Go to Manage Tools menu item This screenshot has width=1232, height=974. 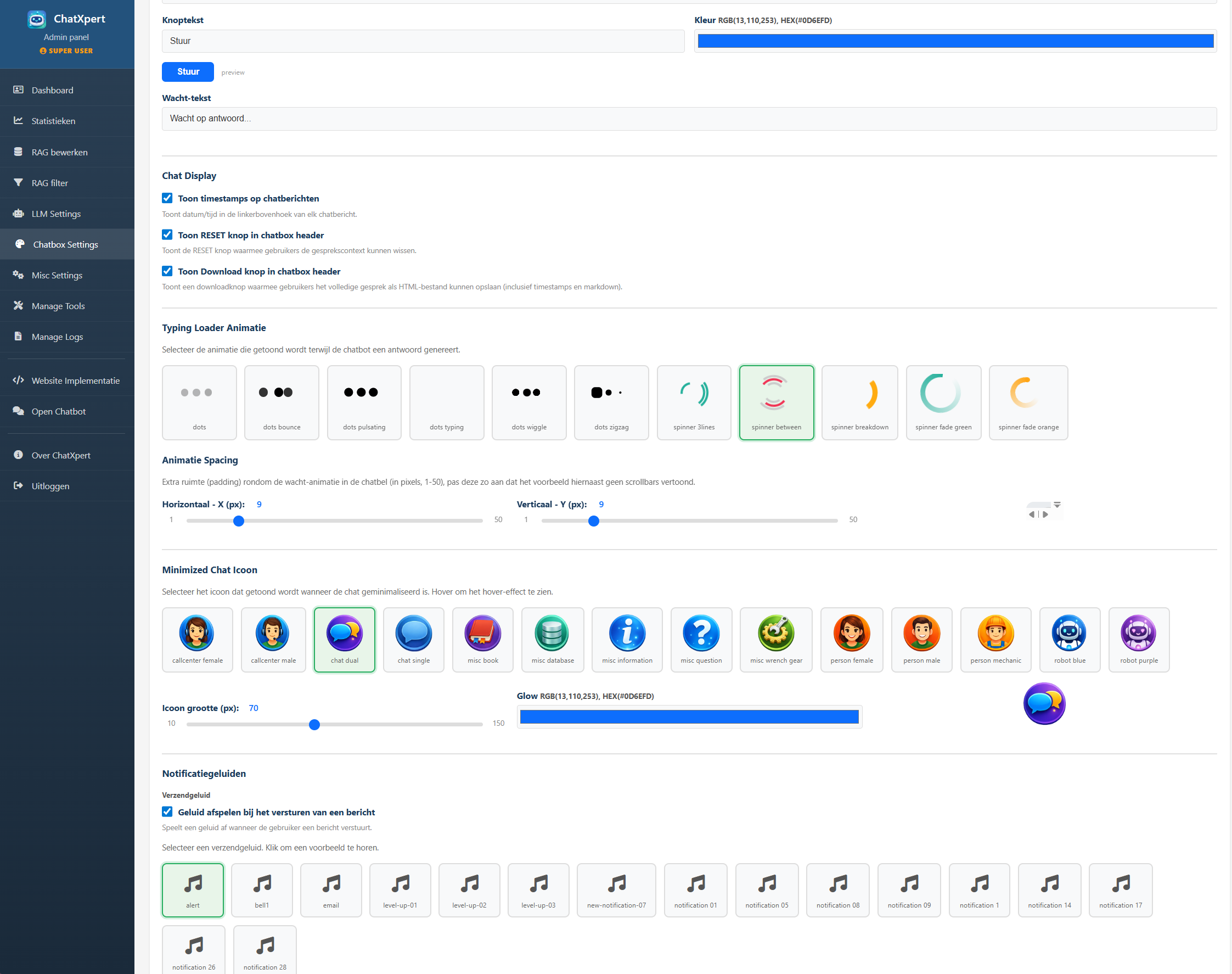point(58,306)
